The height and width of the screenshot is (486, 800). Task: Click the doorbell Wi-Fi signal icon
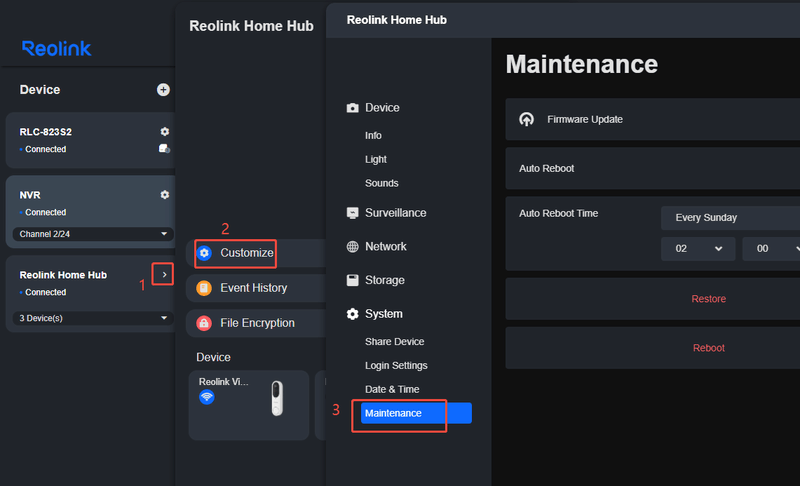207,397
